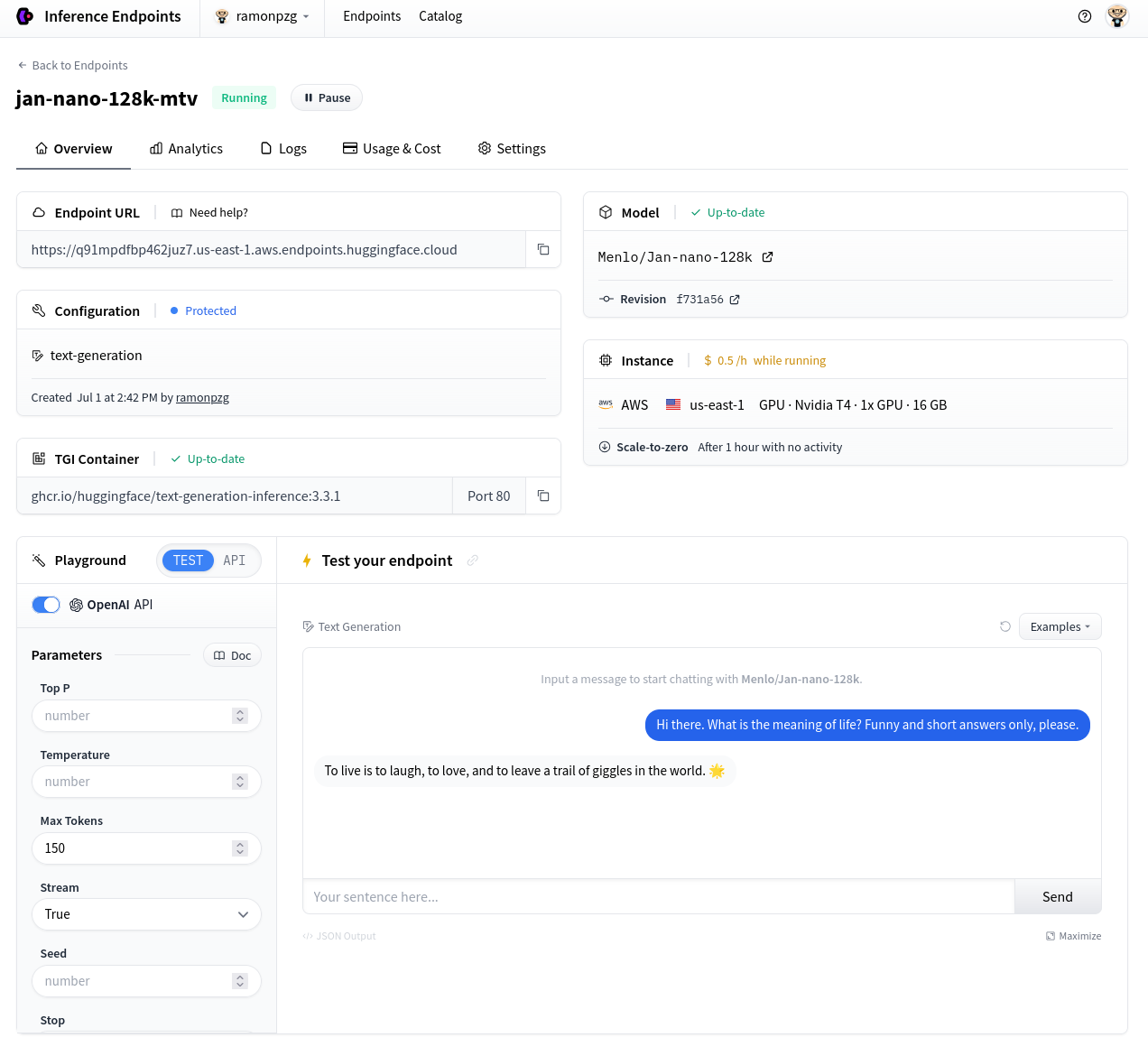Copy the Test your endpoint anchor link

[x=472, y=560]
